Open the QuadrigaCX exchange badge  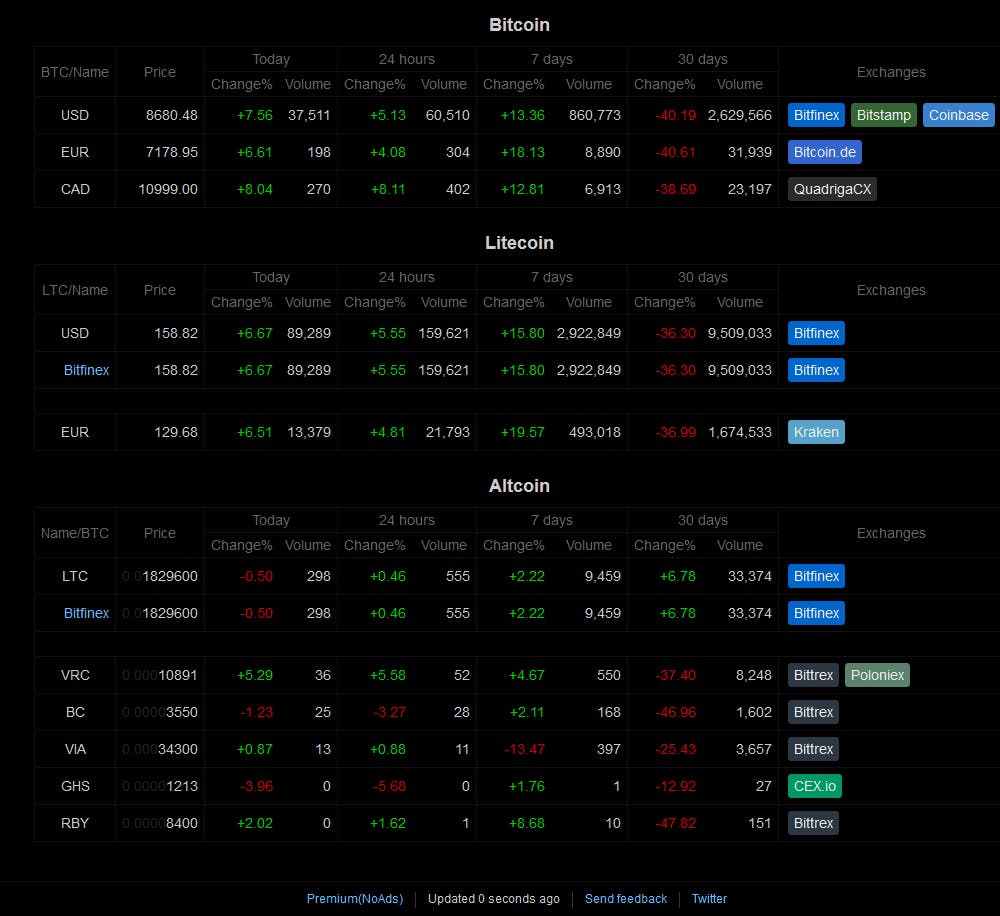832,189
